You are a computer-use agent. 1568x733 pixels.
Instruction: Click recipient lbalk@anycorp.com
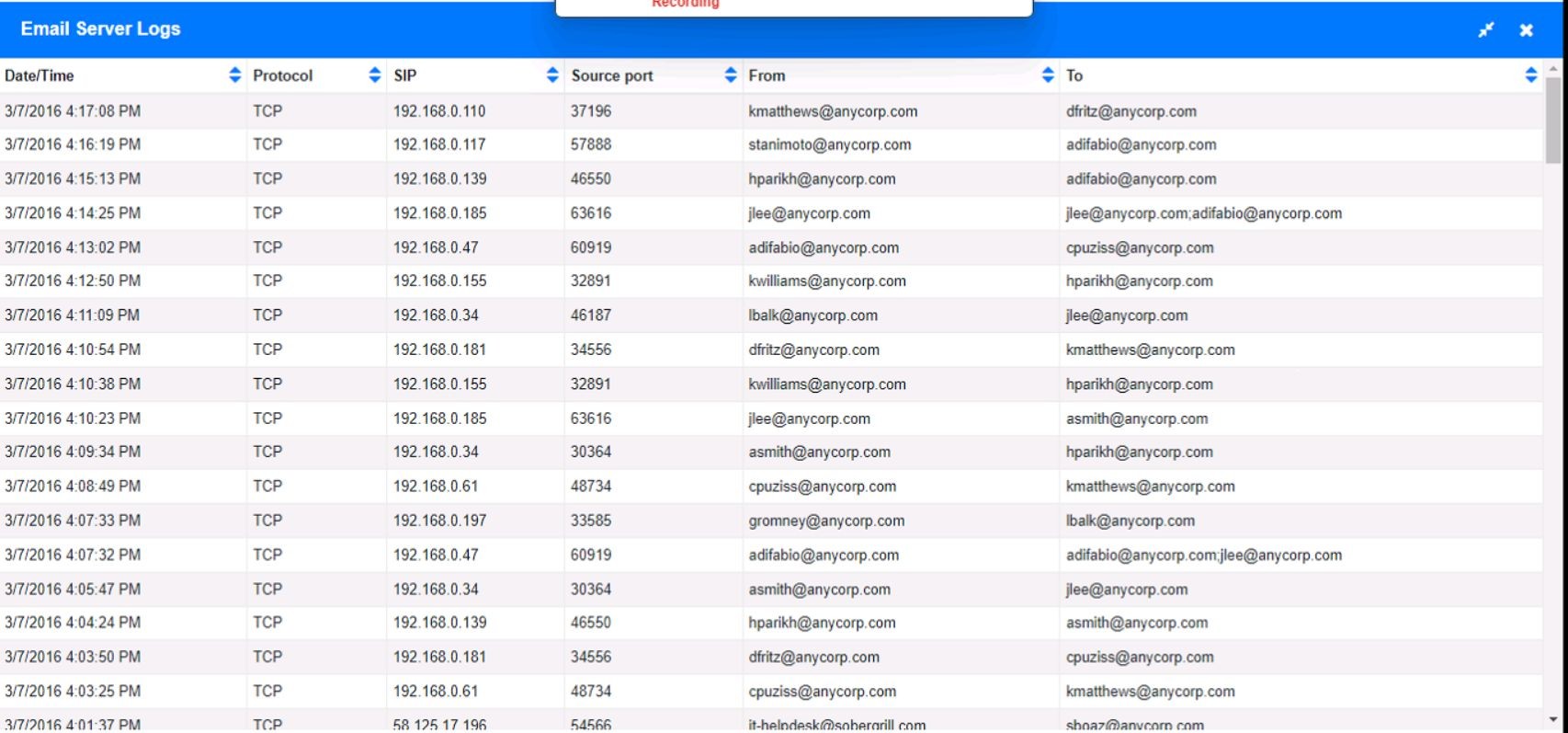coord(1131,520)
